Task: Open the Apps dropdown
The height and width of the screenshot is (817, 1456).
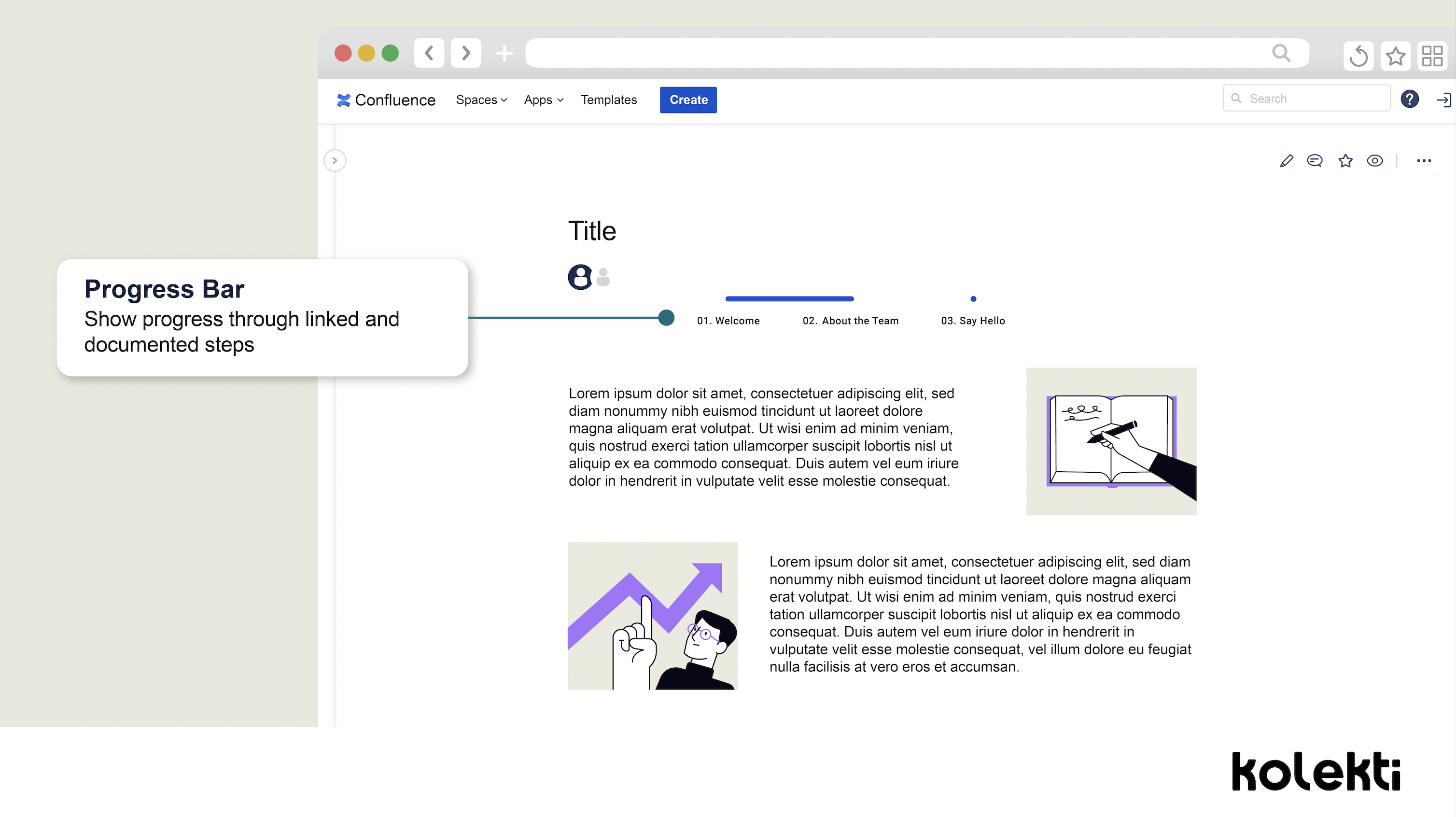Action: [x=543, y=99]
